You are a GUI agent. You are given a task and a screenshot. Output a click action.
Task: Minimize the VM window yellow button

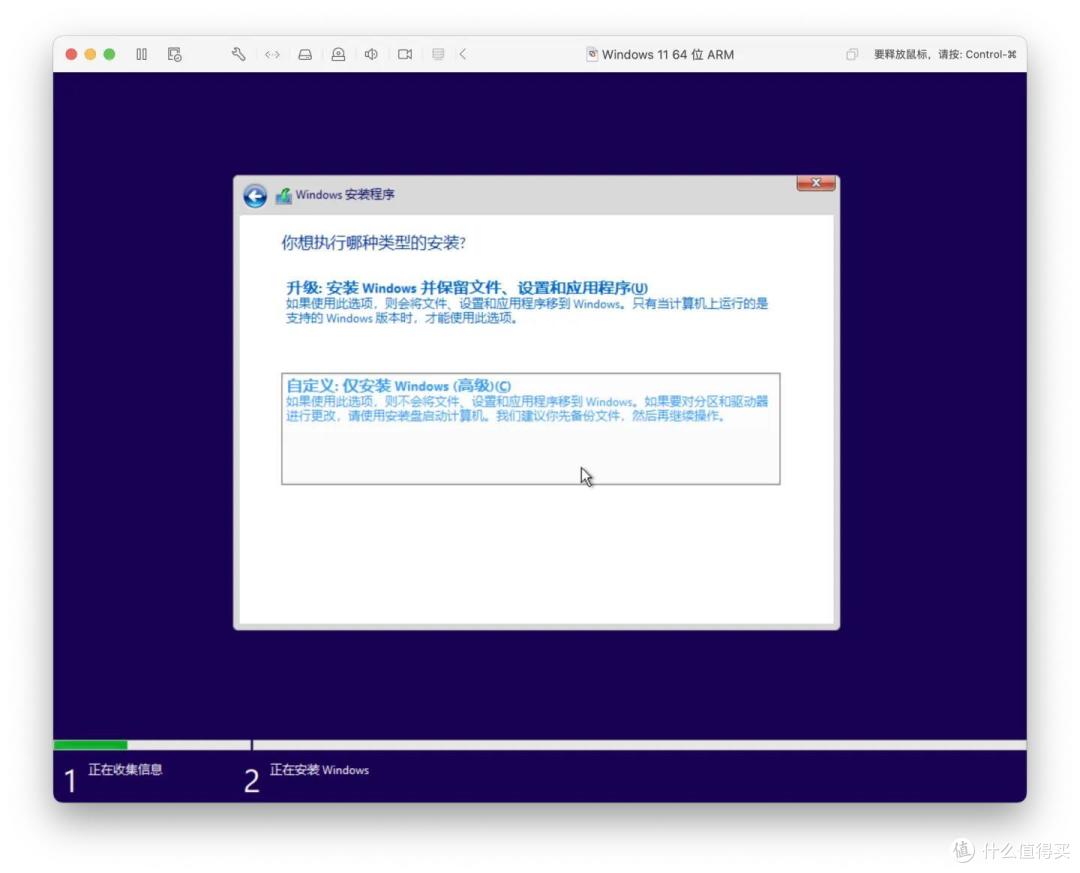coord(90,54)
